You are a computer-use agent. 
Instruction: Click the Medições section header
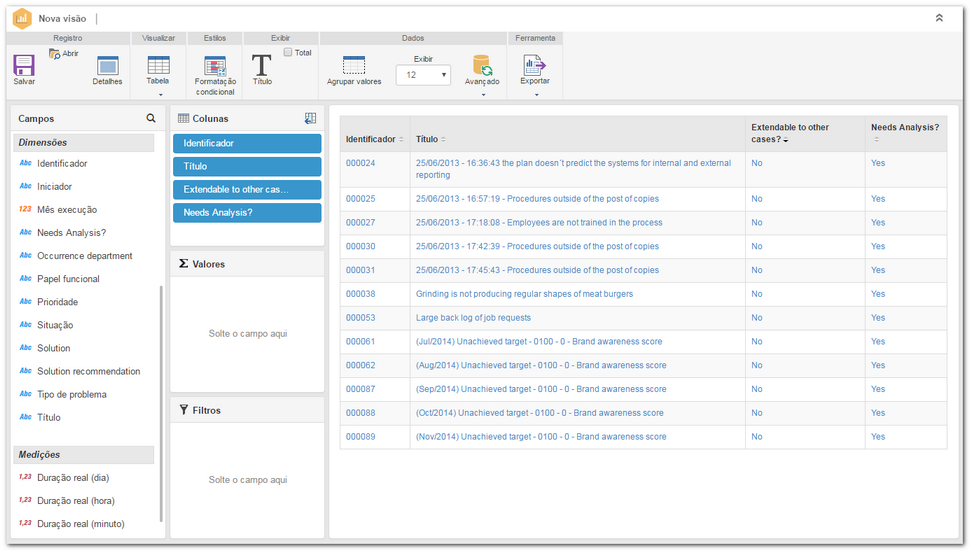tap(84, 455)
